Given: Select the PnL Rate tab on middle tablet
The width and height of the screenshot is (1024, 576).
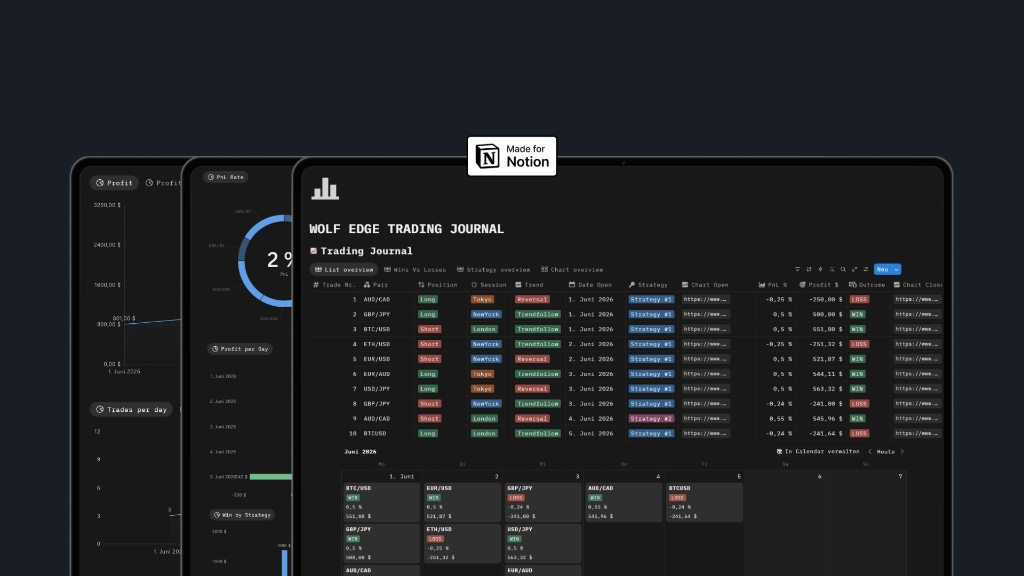Looking at the screenshot, I should tap(225, 177).
